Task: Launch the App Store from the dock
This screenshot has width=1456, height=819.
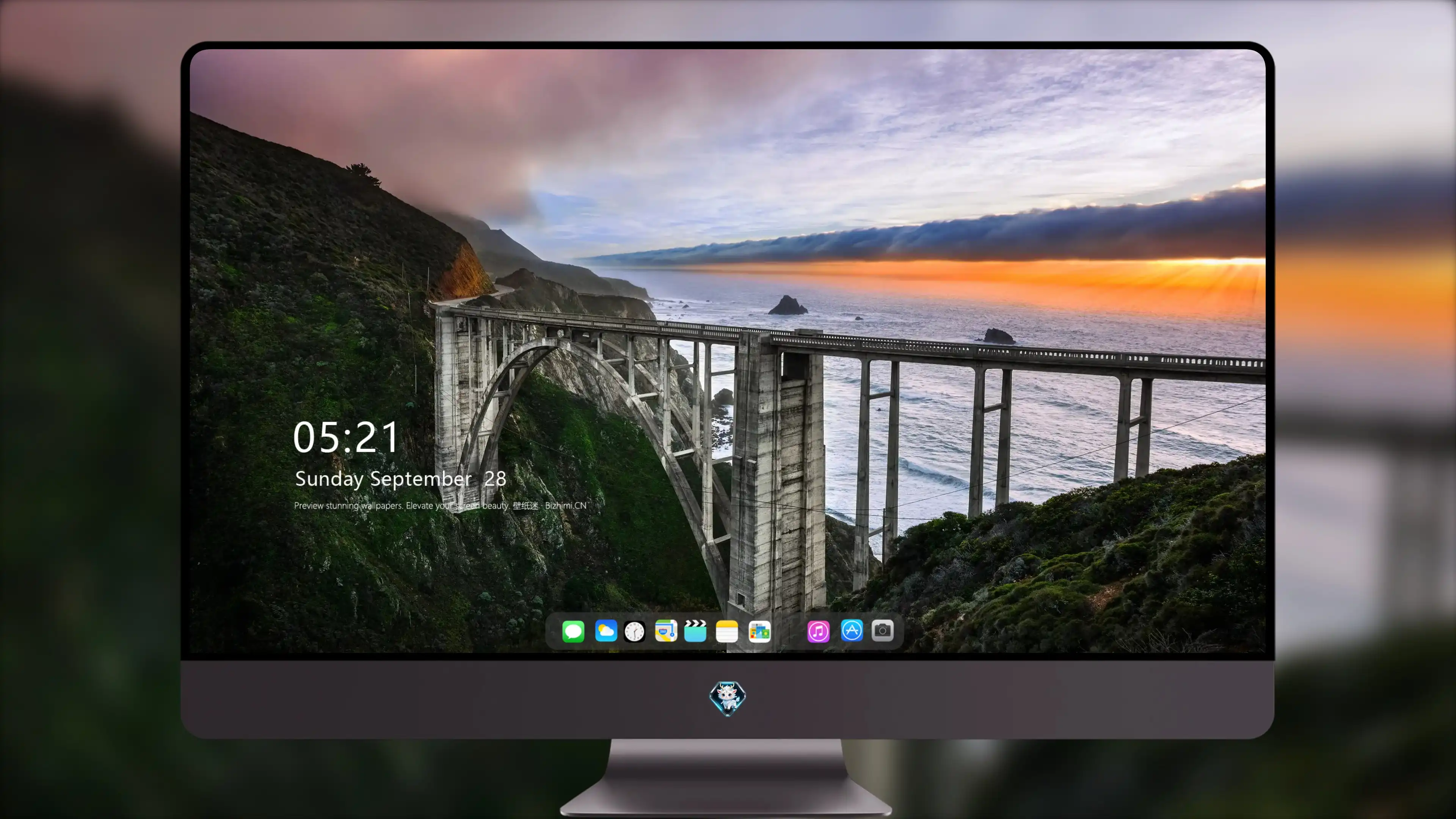Action: pos(852,631)
